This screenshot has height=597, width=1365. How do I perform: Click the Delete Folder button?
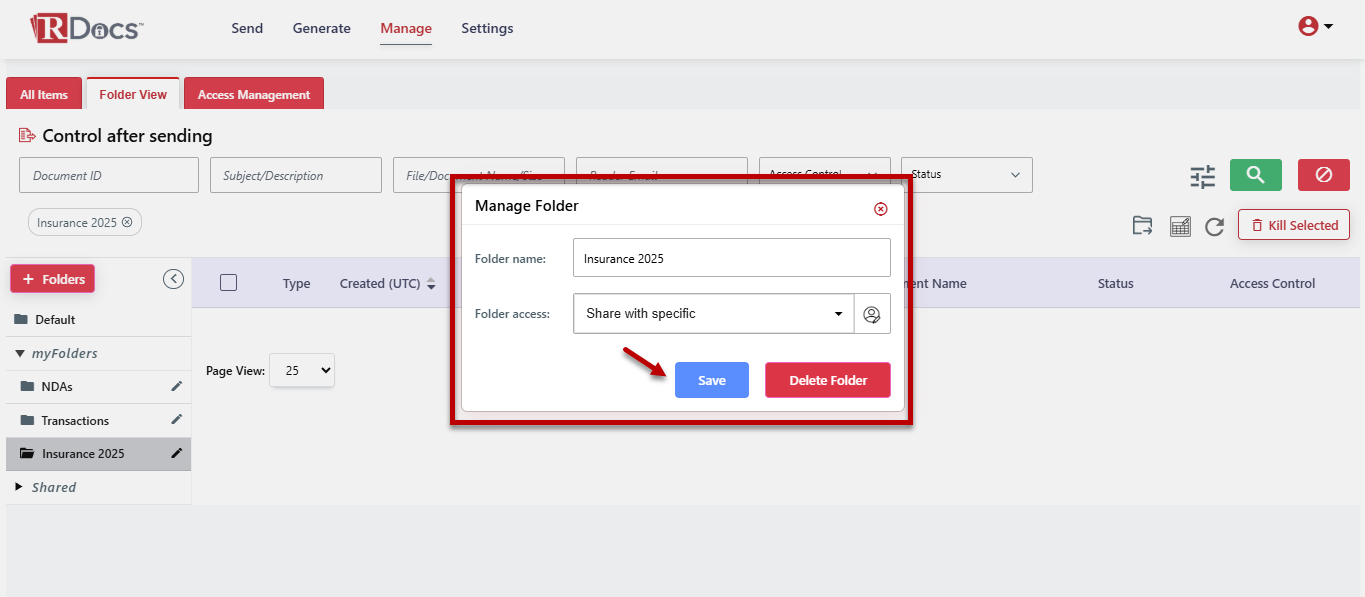point(827,380)
